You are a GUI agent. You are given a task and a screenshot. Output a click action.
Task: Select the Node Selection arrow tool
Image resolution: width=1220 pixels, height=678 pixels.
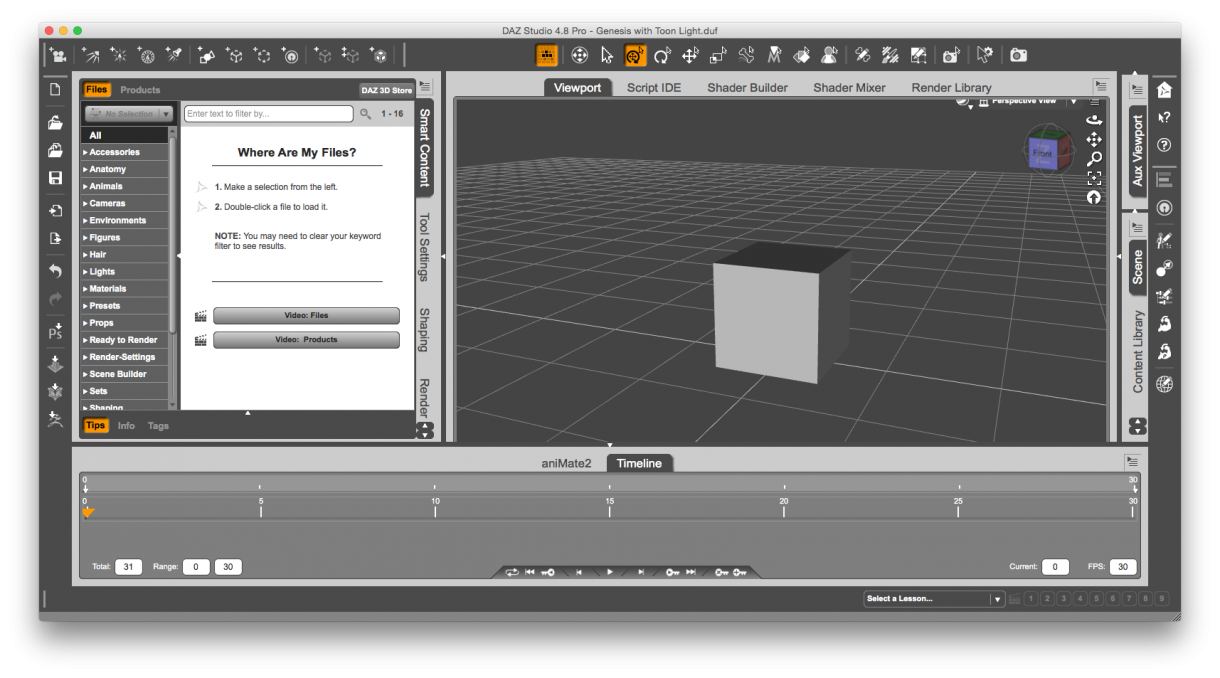(606, 55)
